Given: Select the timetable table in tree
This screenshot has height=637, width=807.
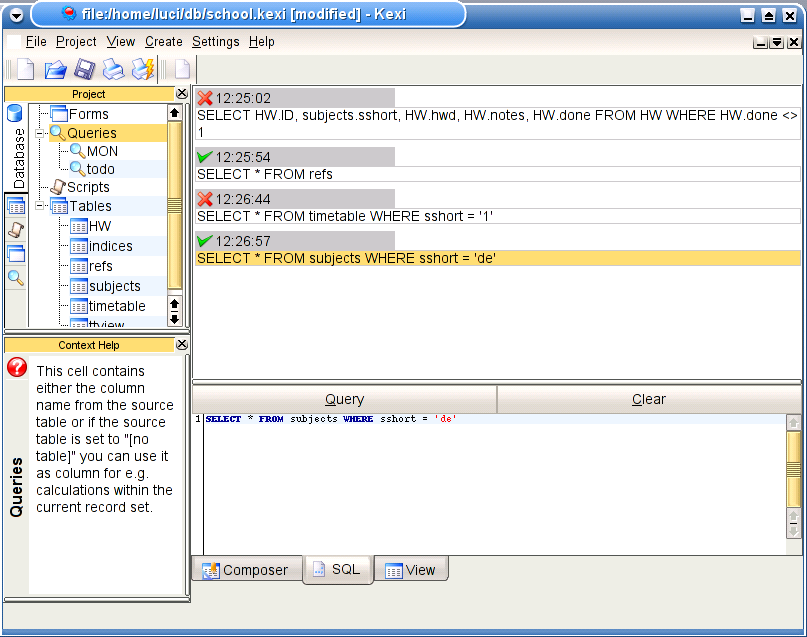Looking at the screenshot, I should 116,306.
